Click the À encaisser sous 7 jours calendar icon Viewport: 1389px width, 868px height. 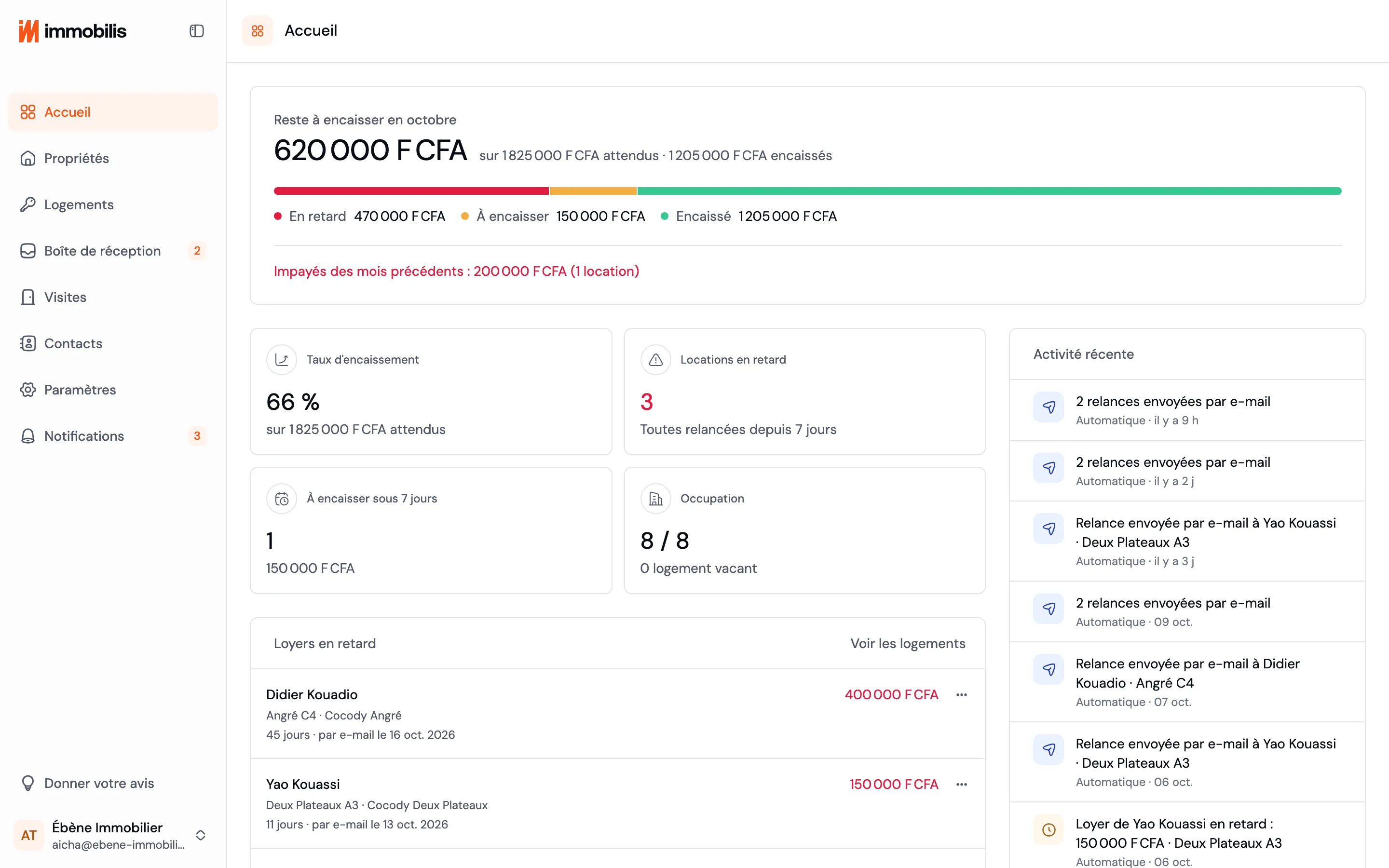point(281,498)
